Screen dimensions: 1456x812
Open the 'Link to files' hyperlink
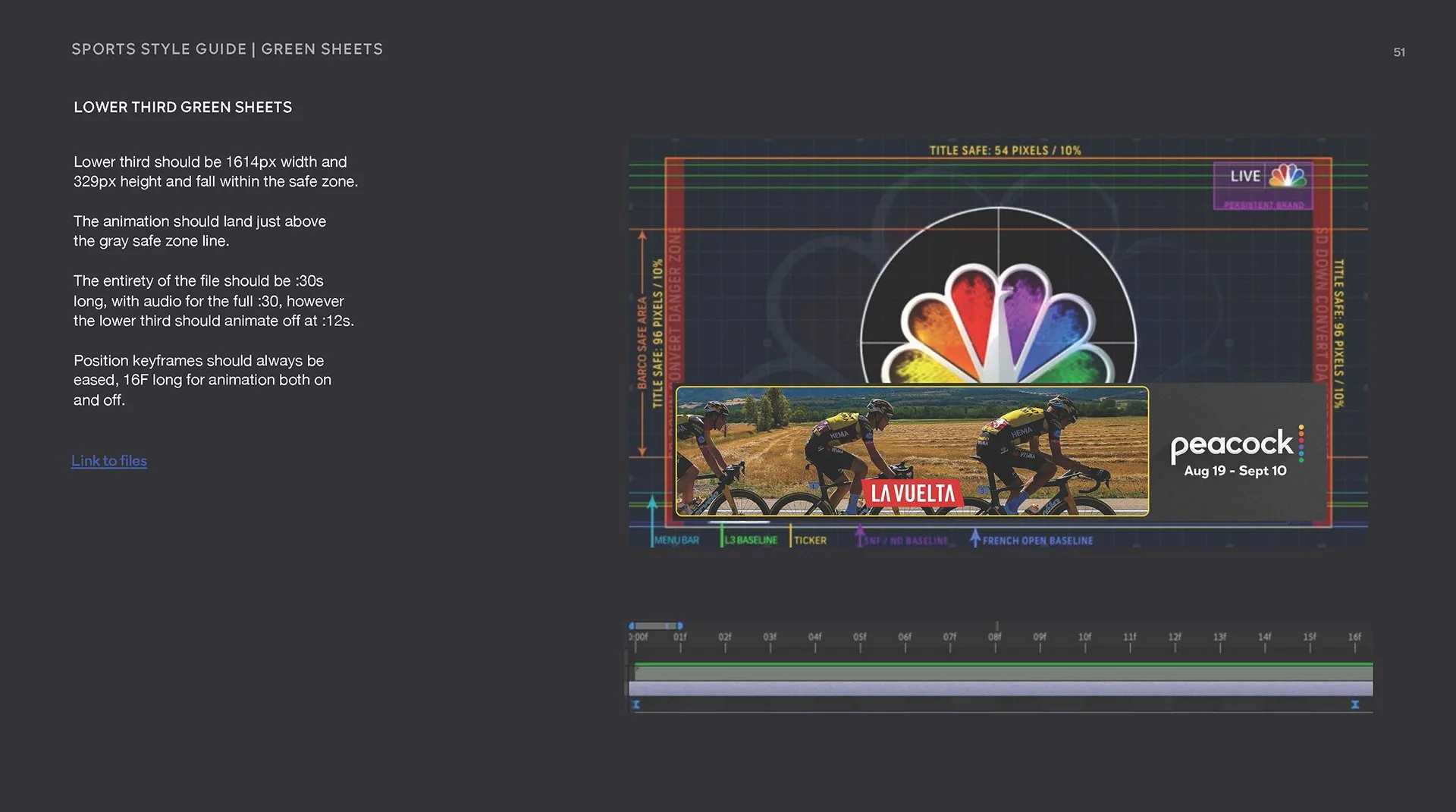click(x=109, y=461)
